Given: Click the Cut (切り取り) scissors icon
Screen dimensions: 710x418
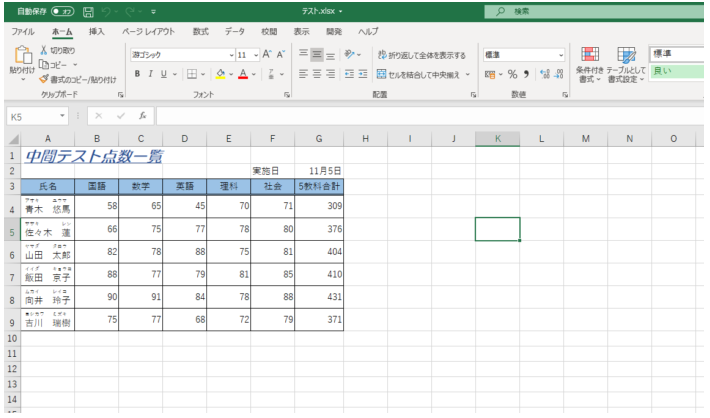Looking at the screenshot, I should (x=44, y=52).
